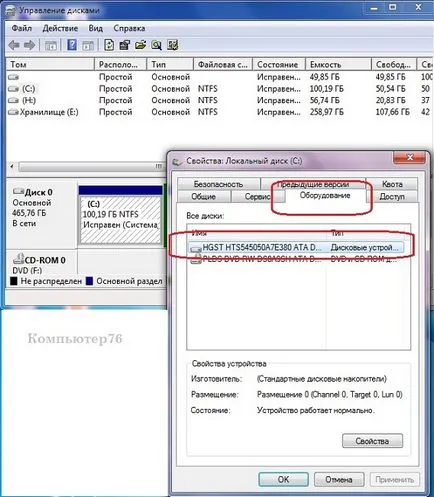Click the Отмена button
The image size is (434, 497).
point(339,479)
